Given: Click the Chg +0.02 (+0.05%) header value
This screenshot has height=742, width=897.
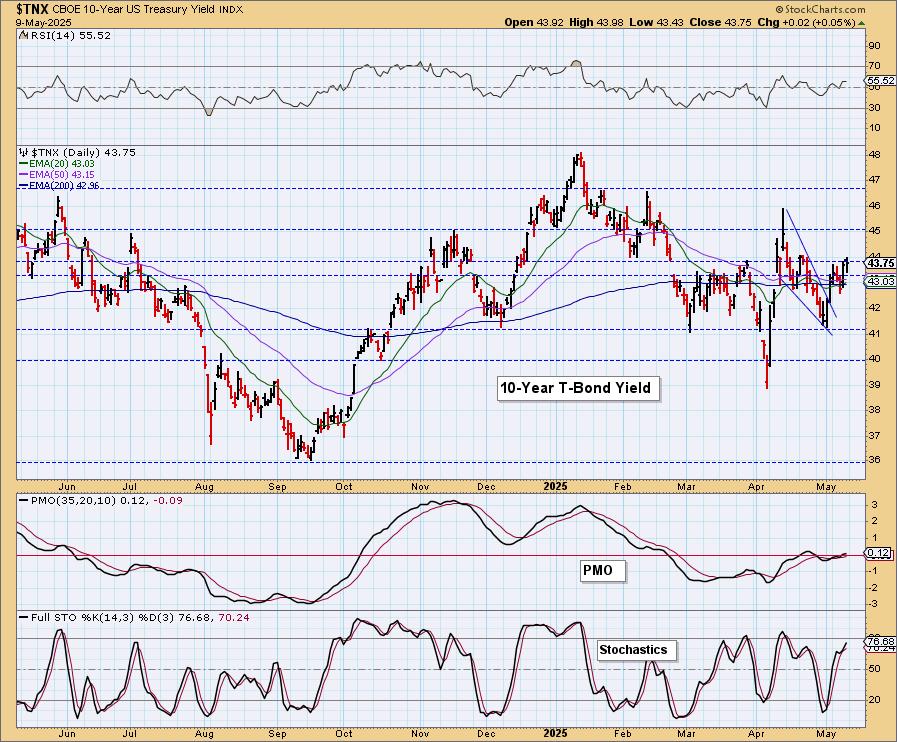Looking at the screenshot, I should pos(806,22).
